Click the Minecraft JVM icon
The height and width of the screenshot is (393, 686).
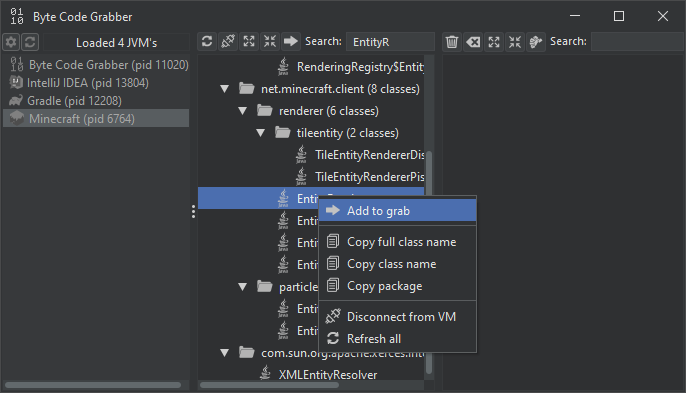(x=17, y=118)
